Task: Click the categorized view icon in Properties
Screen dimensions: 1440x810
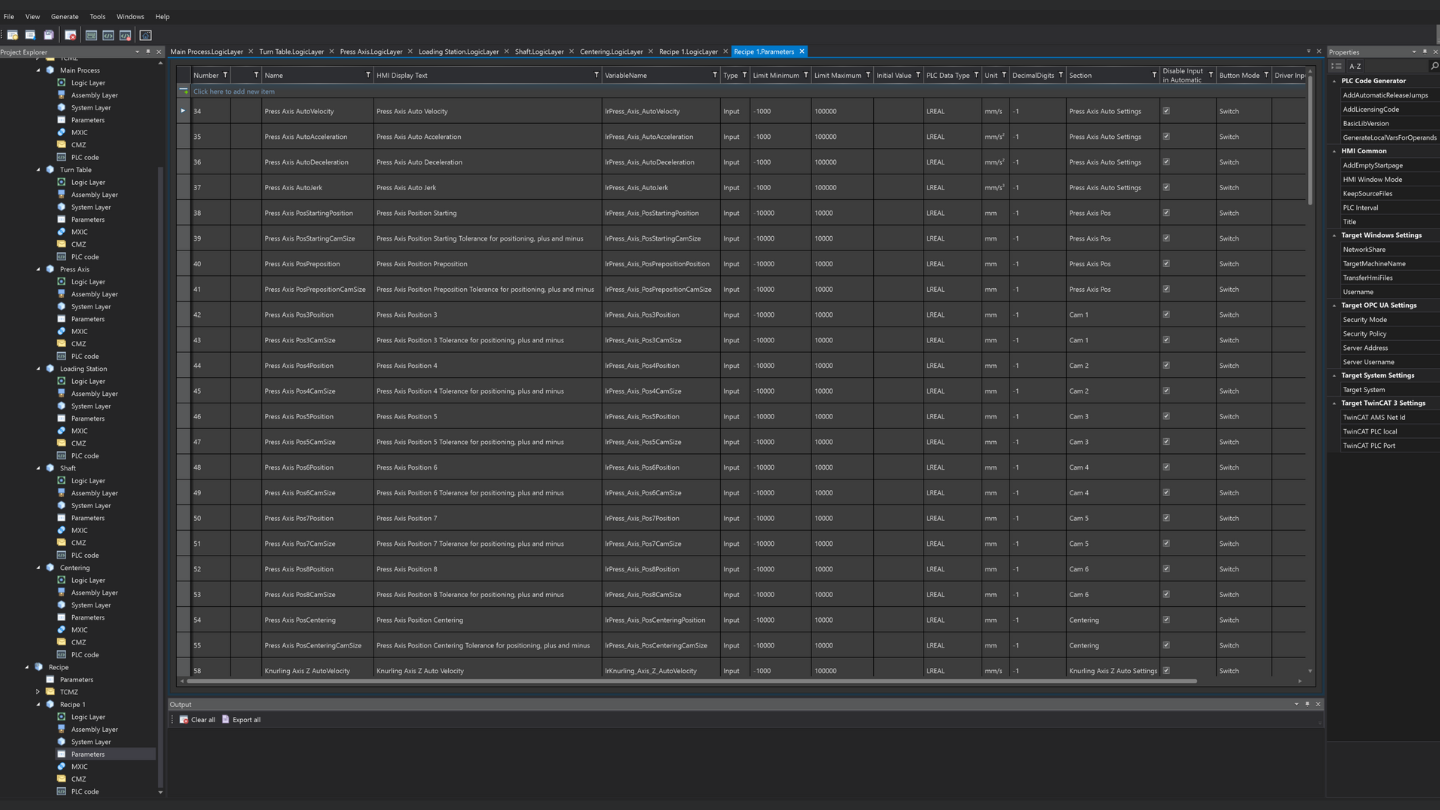Action: pyautogui.click(x=1336, y=66)
